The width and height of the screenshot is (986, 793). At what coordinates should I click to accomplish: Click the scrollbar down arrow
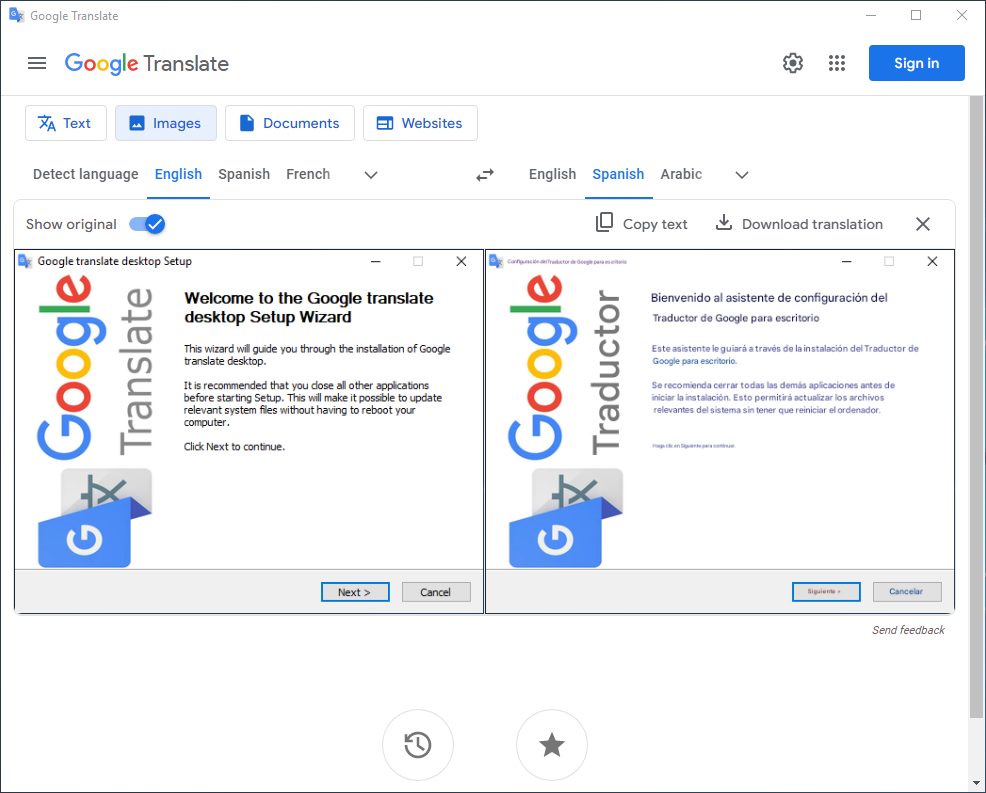pos(976,783)
